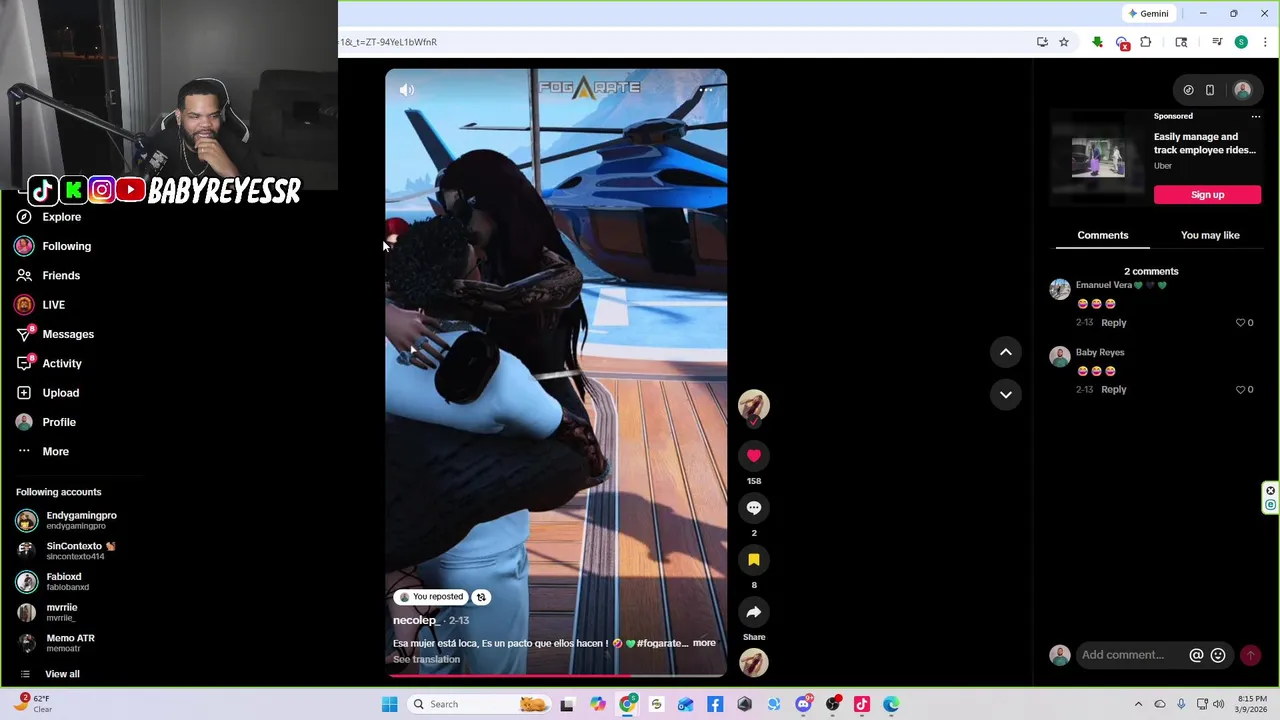The width and height of the screenshot is (1280, 720).
Task: Open spinning sound disc at bottom right of video
Action: coord(754,662)
